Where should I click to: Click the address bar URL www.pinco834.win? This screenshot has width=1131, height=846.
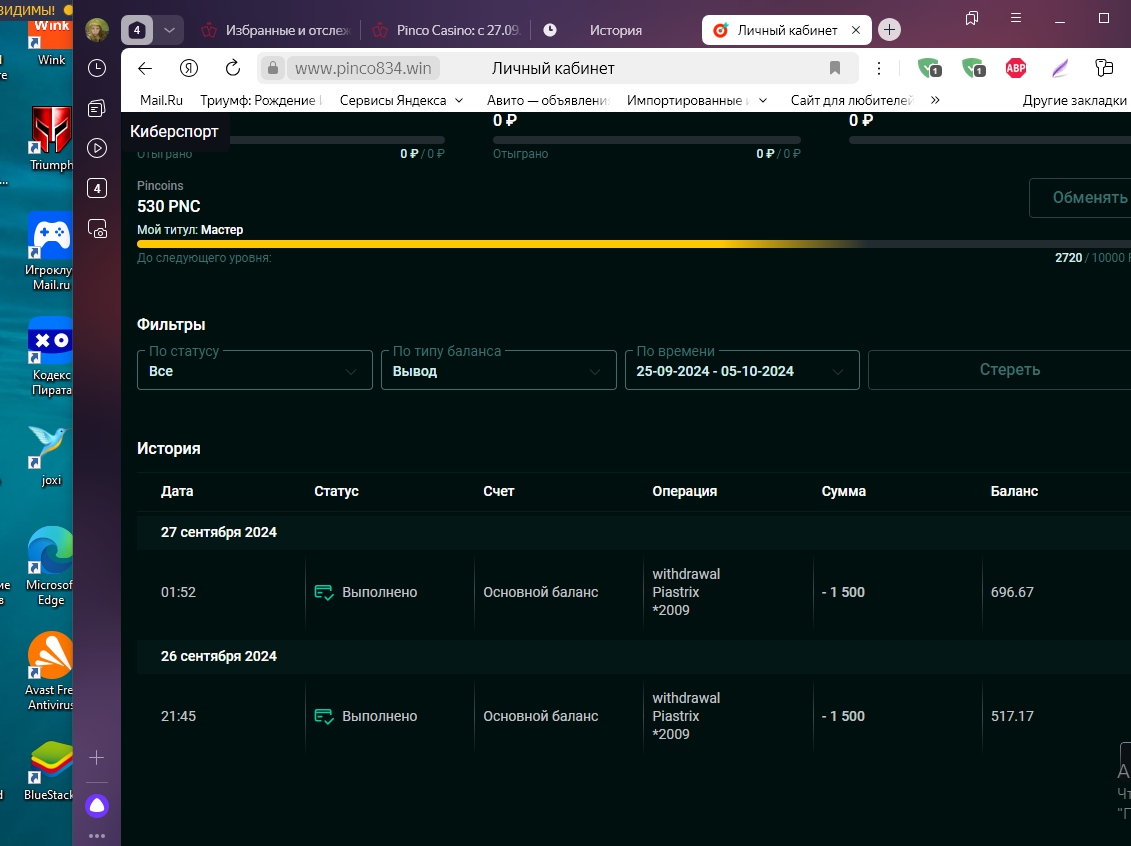point(363,69)
